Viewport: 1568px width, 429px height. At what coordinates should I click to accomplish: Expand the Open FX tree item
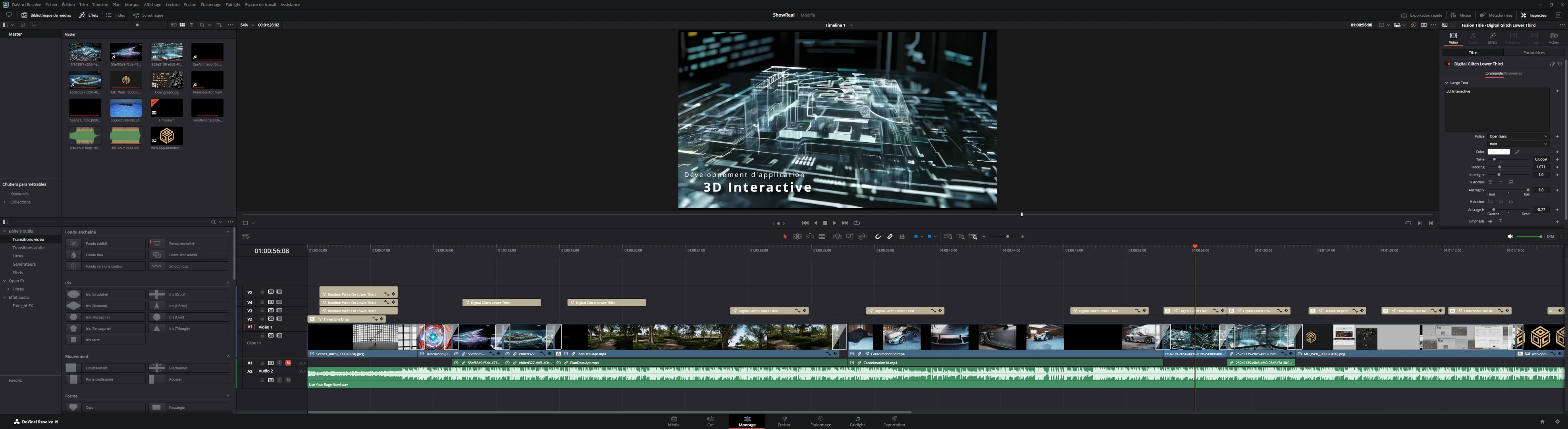click(x=5, y=281)
